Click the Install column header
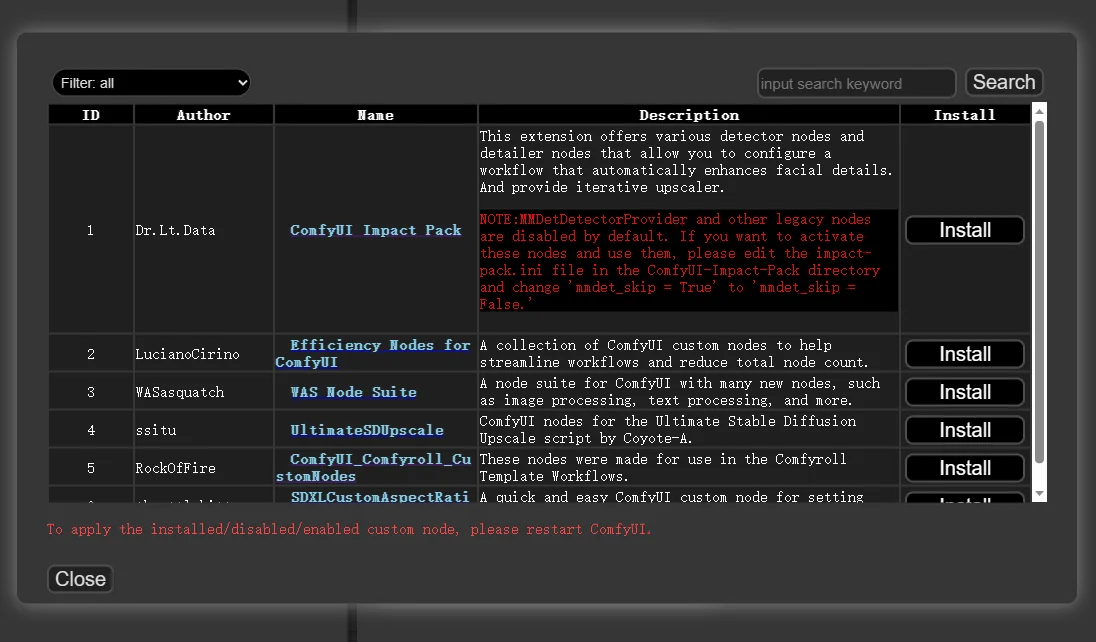The image size is (1096, 642). point(965,115)
